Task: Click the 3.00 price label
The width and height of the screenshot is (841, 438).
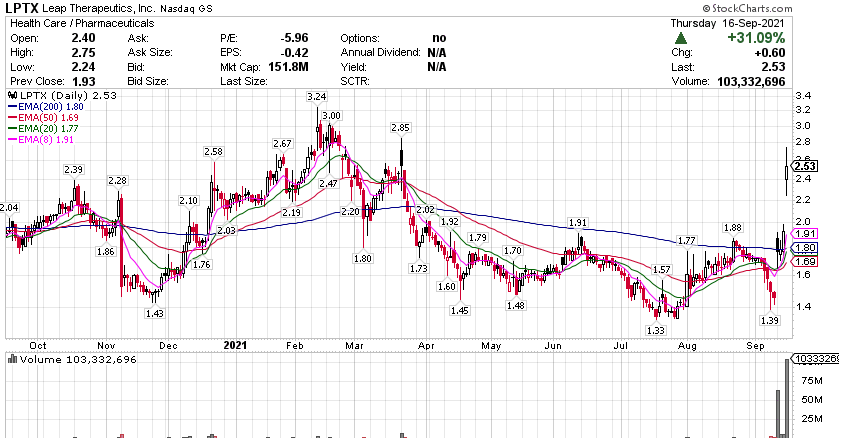Action: click(x=331, y=116)
